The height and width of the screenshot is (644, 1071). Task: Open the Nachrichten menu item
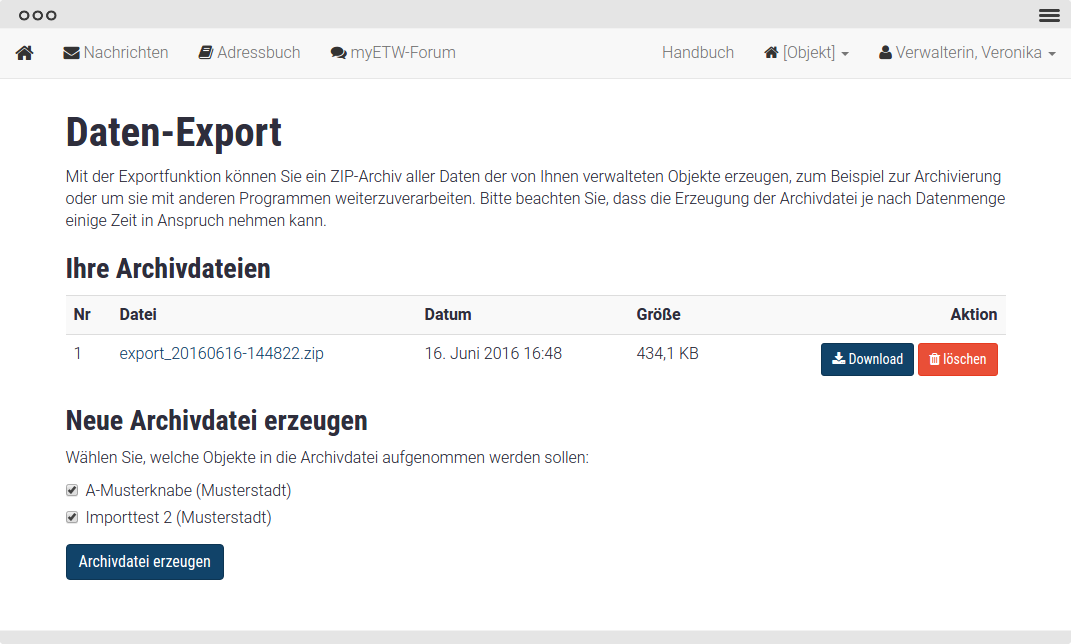tap(126, 53)
